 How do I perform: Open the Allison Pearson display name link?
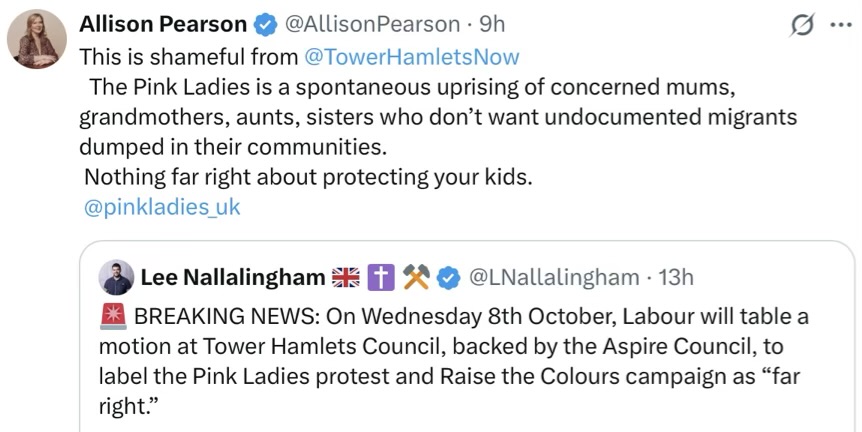(162, 24)
